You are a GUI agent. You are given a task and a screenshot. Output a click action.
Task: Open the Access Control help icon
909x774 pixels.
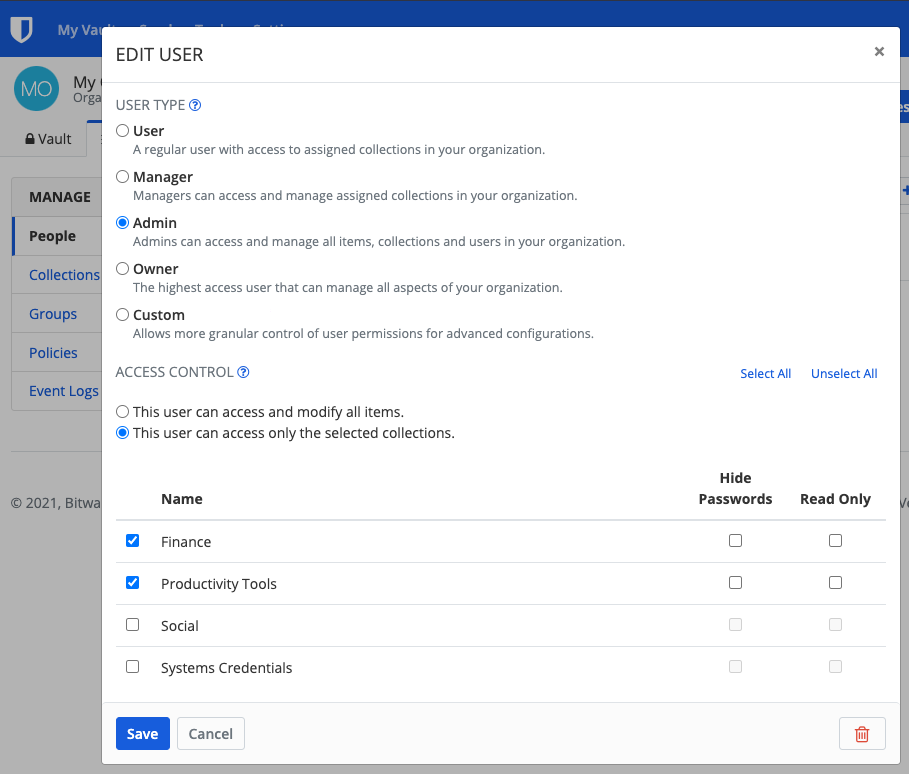pos(243,372)
